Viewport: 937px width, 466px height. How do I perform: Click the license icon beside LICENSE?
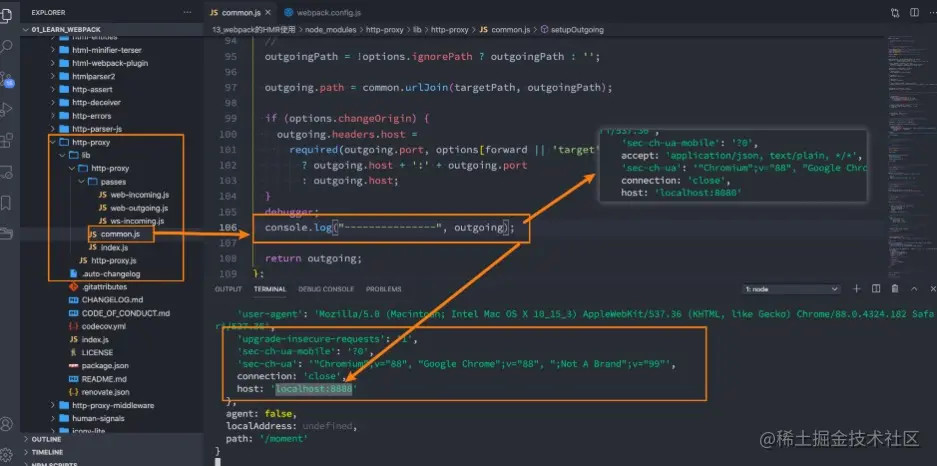pos(74,352)
